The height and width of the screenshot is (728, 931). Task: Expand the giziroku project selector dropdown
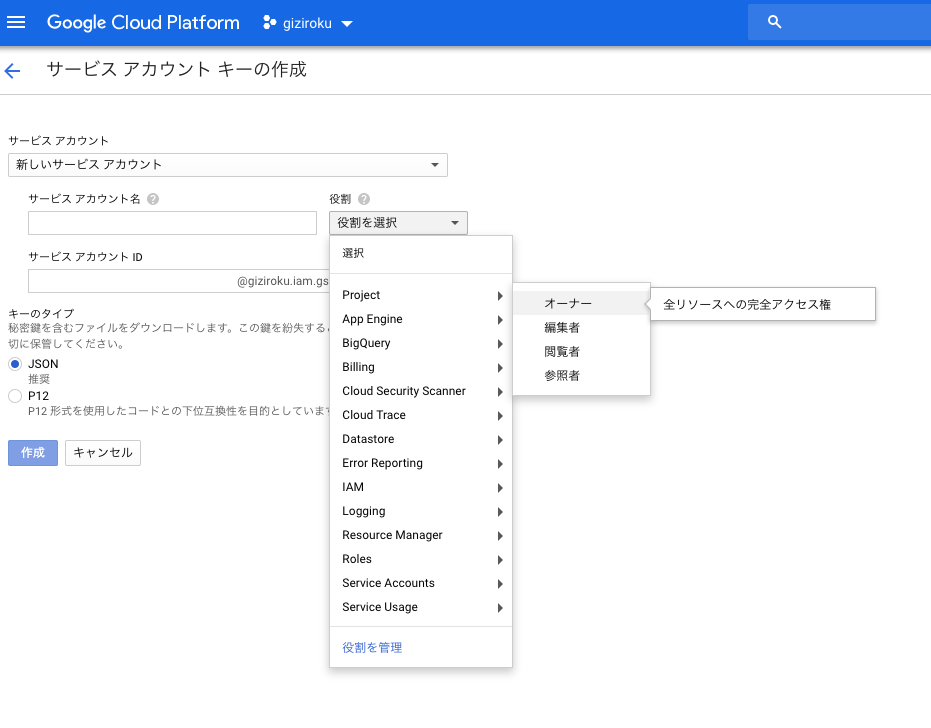pos(346,22)
